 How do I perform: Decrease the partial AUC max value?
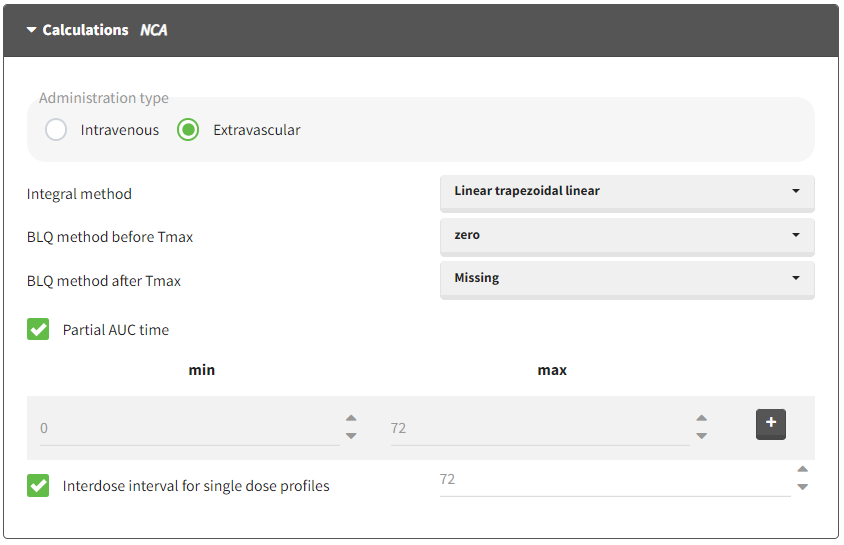(701, 436)
